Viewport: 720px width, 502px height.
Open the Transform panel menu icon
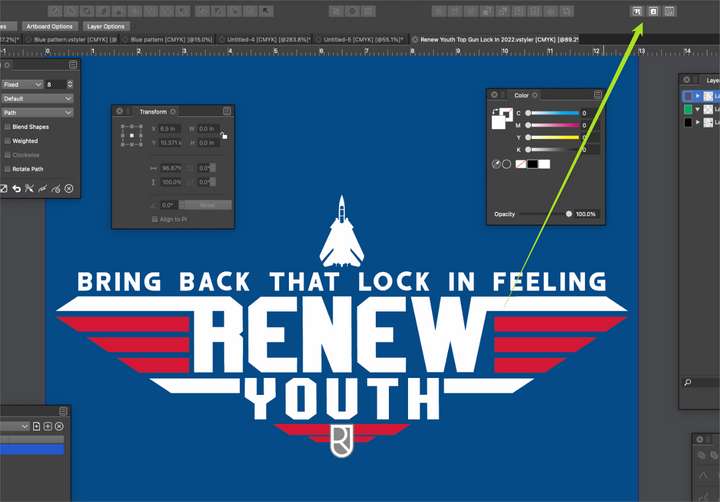pos(227,111)
